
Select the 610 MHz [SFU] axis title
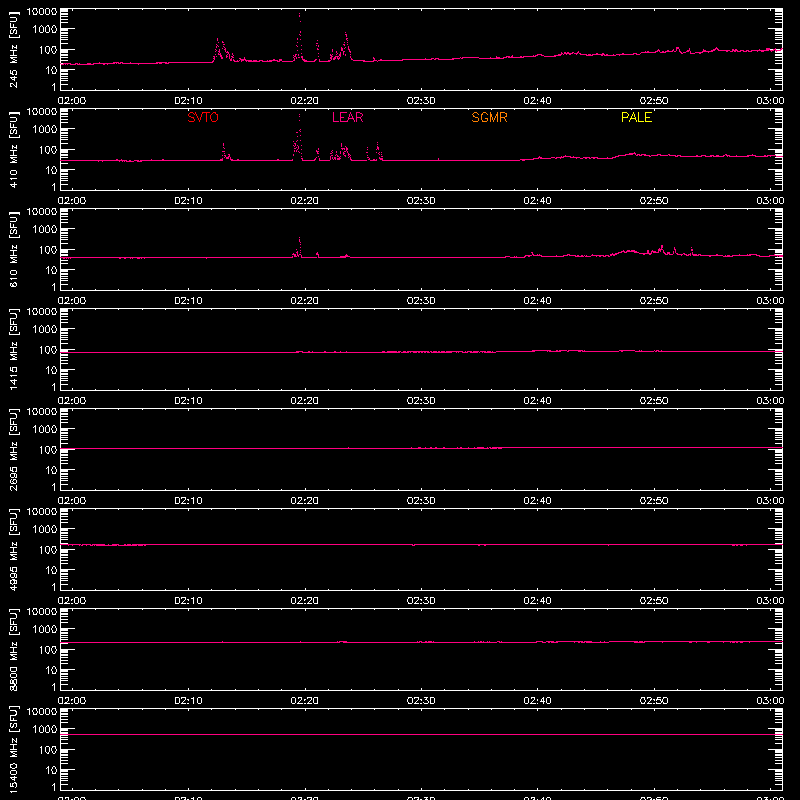tap(13, 249)
